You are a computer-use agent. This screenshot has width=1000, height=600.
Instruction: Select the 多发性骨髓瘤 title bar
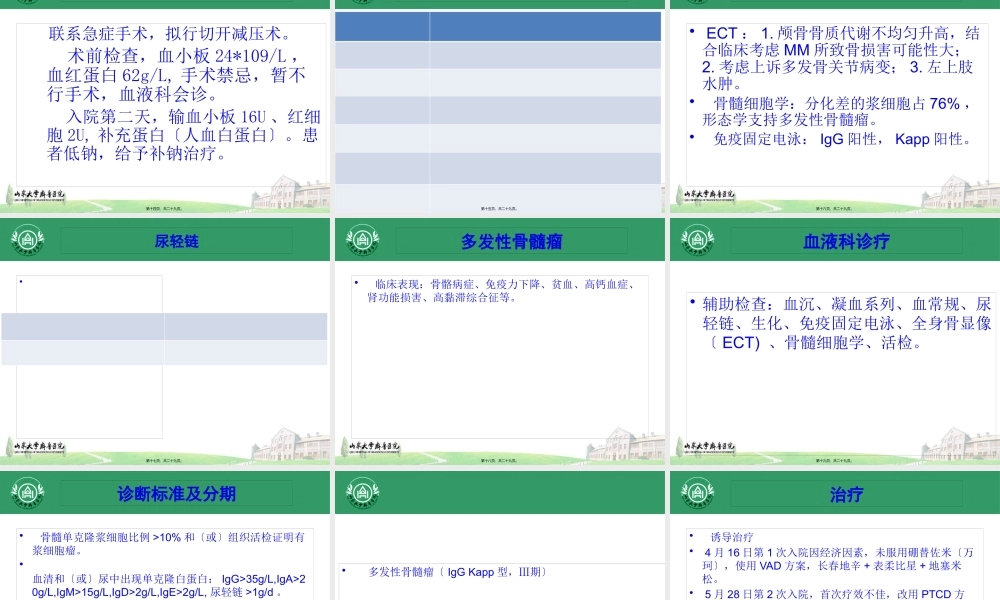point(511,240)
